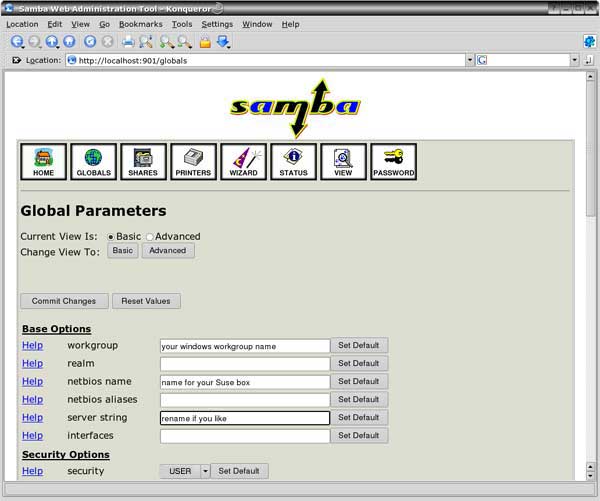Viewport: 600px width, 501px height.
Task: Open Back button history dropdown arrow
Action: coord(23,47)
